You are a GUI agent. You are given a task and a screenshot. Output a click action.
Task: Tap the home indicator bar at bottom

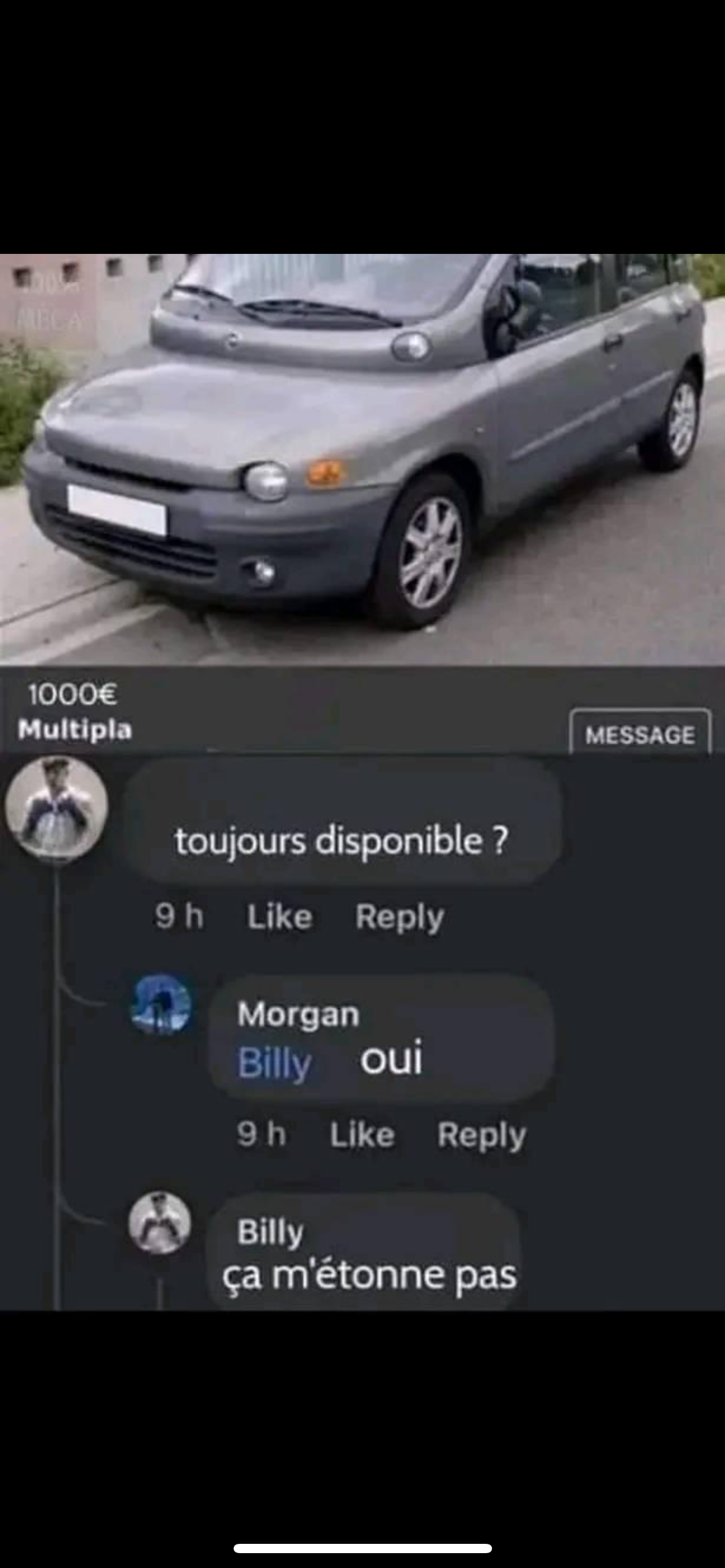coord(362,1548)
